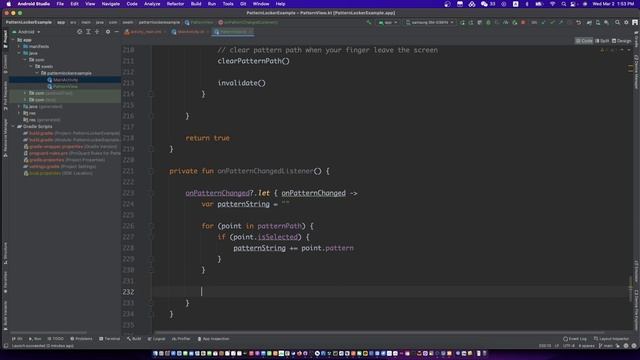This screenshot has height=360, width=640.
Task: Select the PatternView.kt editor tab
Action: [x=233, y=32]
